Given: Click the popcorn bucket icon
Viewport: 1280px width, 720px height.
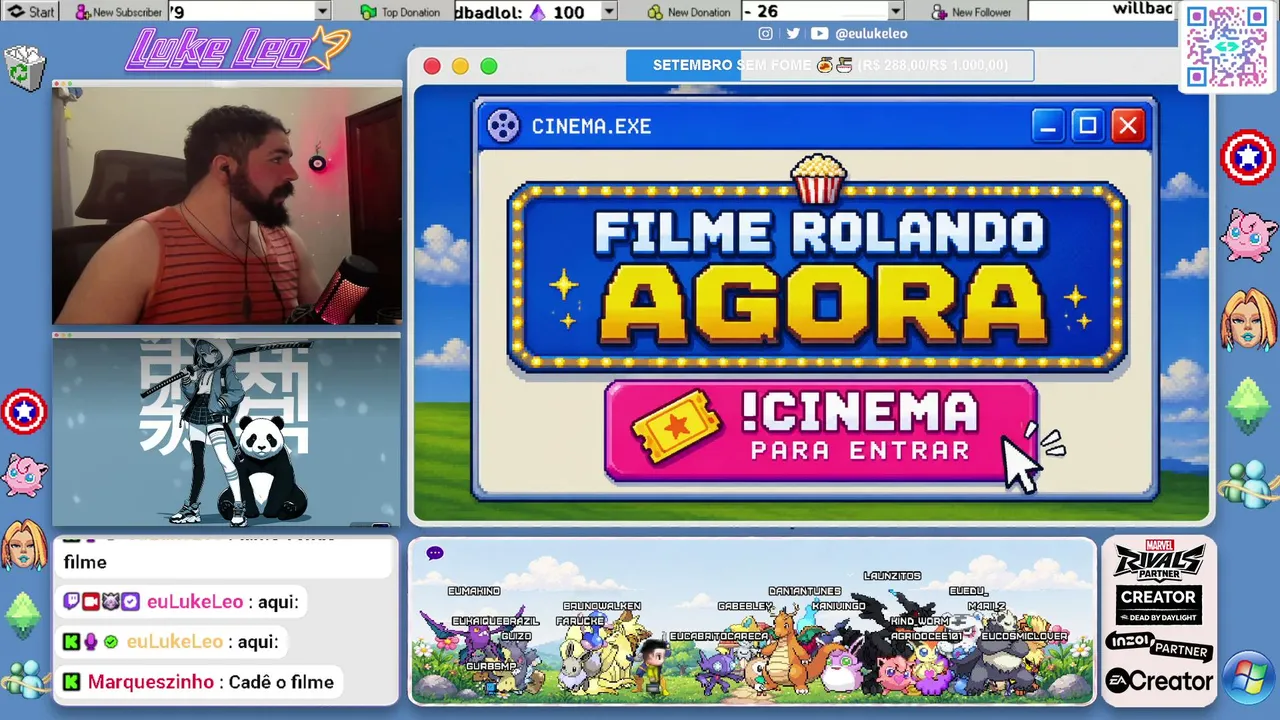Looking at the screenshot, I should click(x=818, y=178).
